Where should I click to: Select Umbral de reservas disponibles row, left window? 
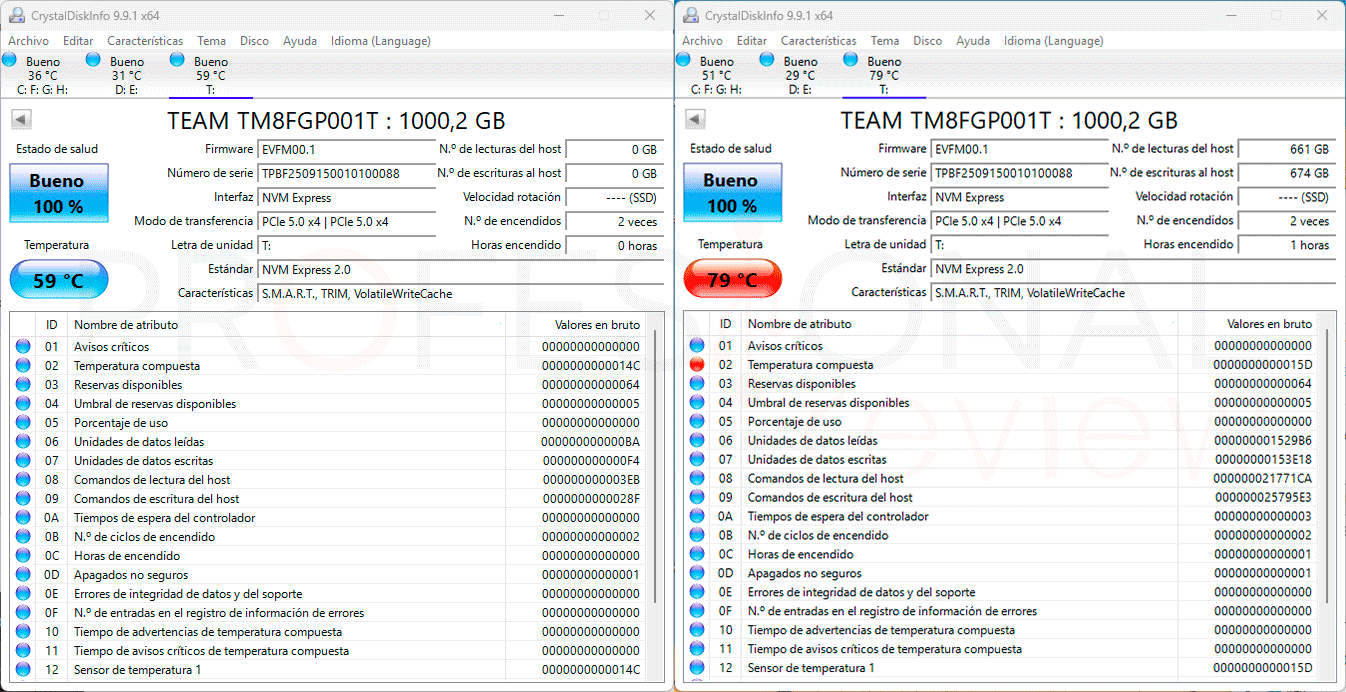(329, 404)
